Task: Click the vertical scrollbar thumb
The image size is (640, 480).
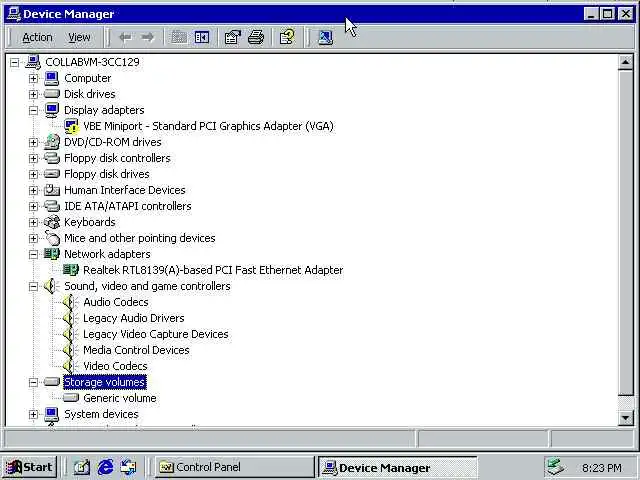Action: tap(625, 233)
